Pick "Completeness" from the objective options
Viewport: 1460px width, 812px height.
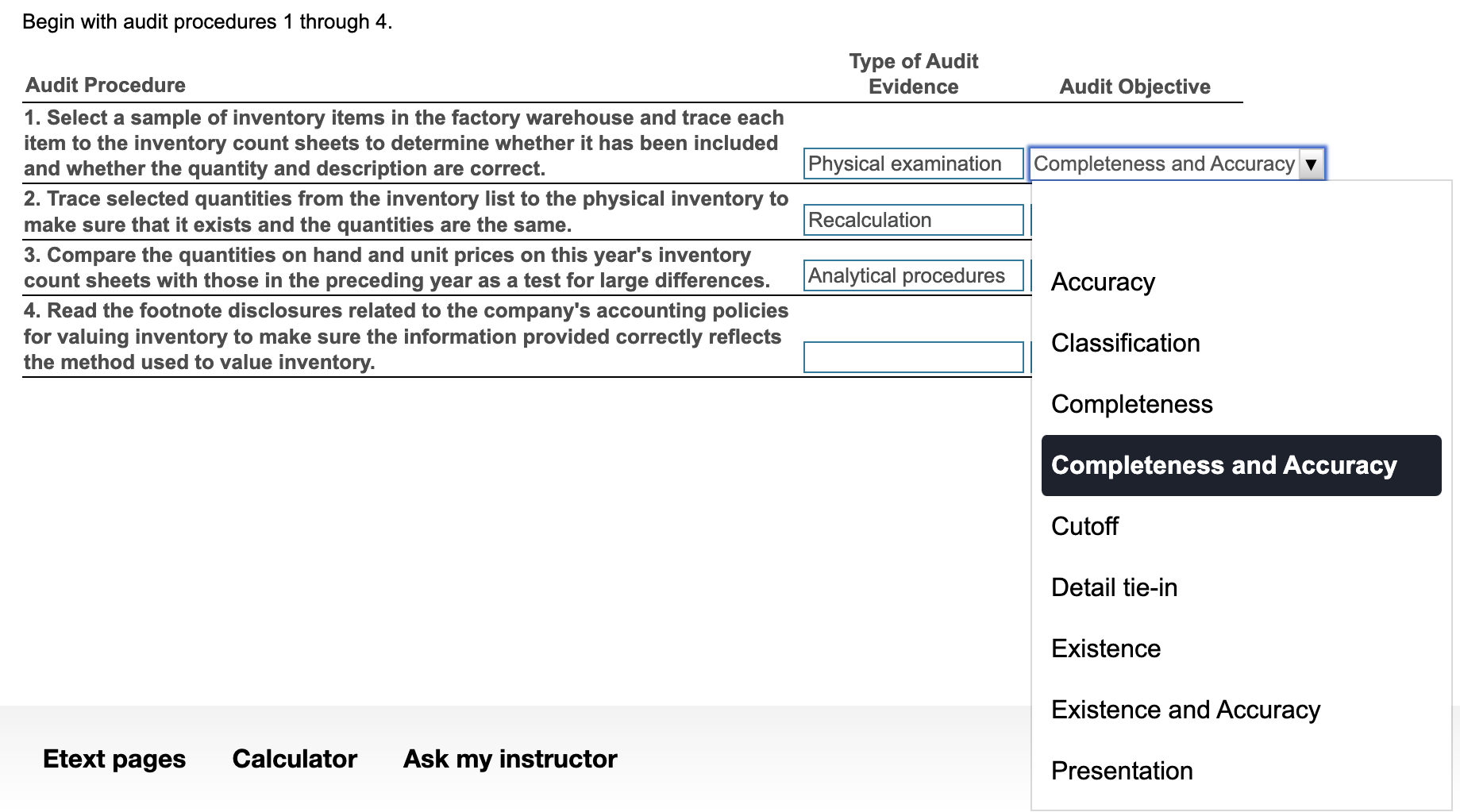1131,404
